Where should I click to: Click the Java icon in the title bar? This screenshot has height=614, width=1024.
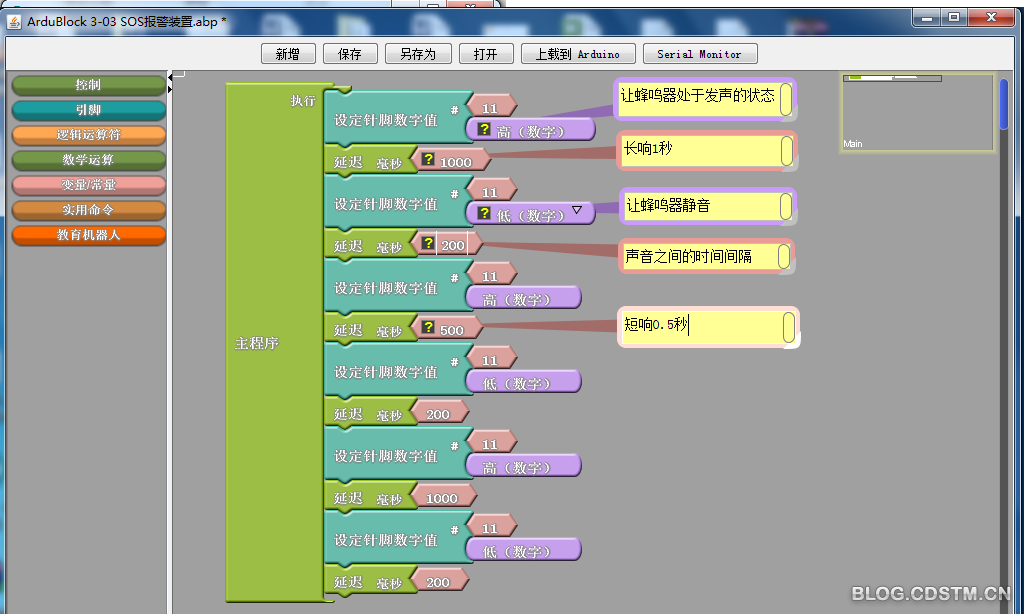click(x=13, y=20)
